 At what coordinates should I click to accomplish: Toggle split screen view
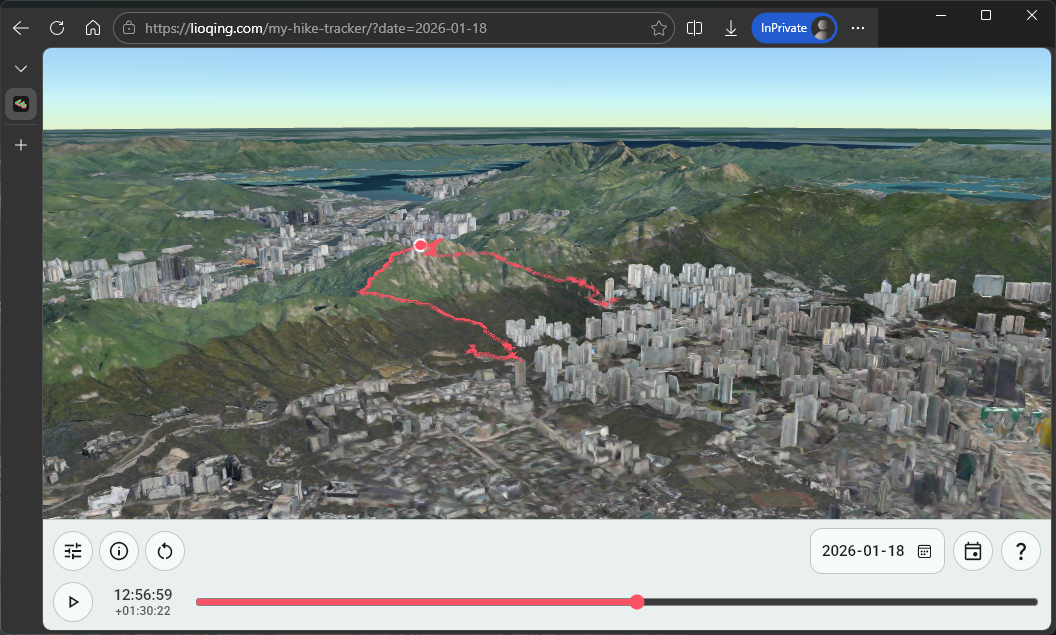coord(695,28)
